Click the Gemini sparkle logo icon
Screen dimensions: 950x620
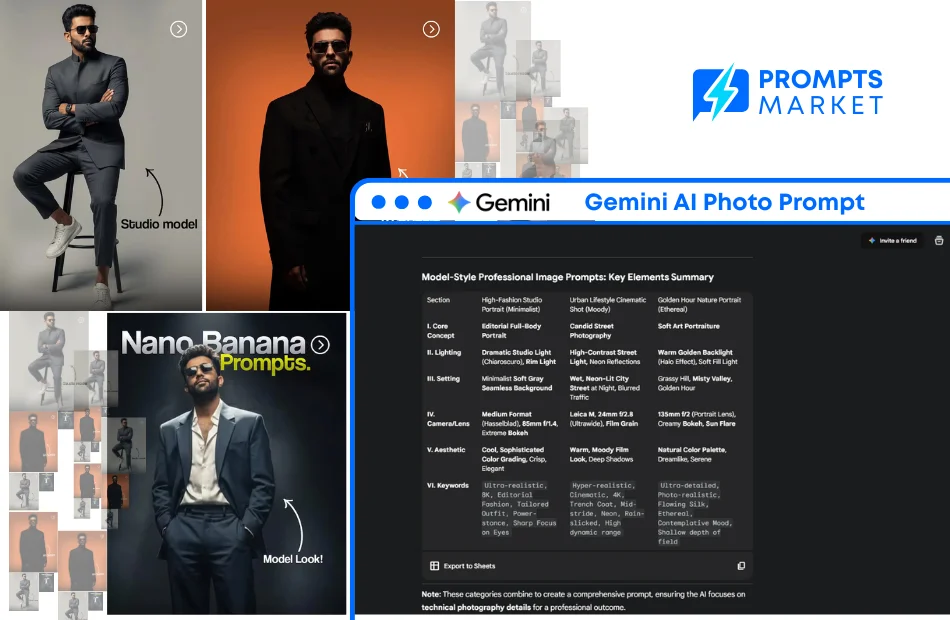pos(457,201)
